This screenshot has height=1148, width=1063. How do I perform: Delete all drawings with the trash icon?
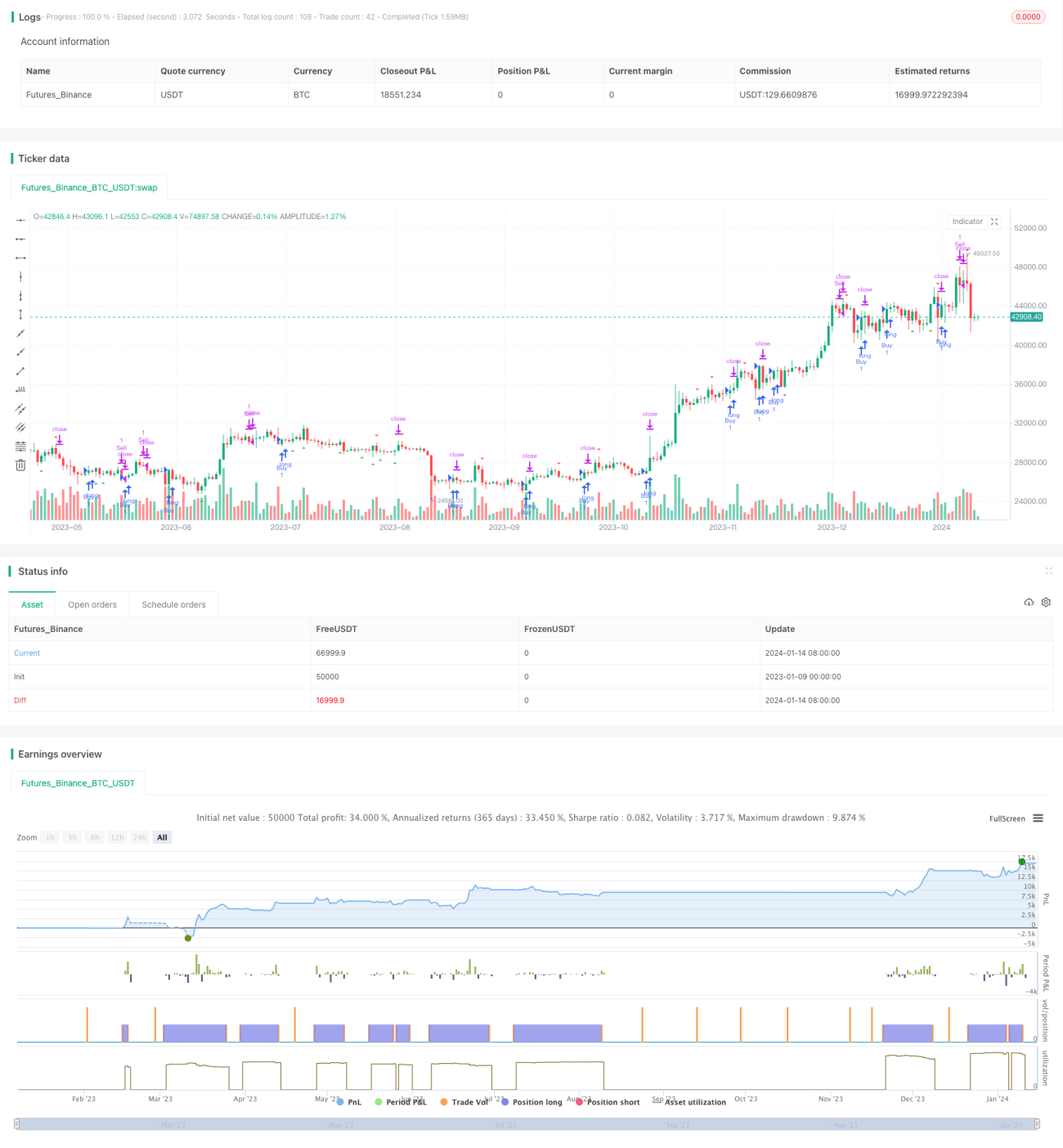20,464
